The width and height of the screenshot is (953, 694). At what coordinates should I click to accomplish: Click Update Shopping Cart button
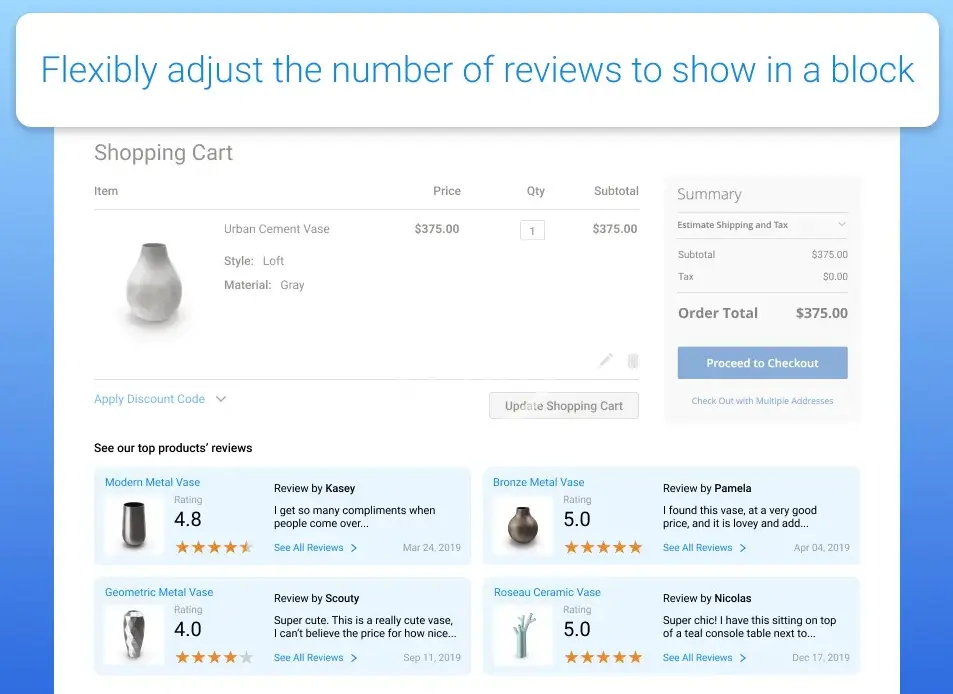tap(564, 406)
